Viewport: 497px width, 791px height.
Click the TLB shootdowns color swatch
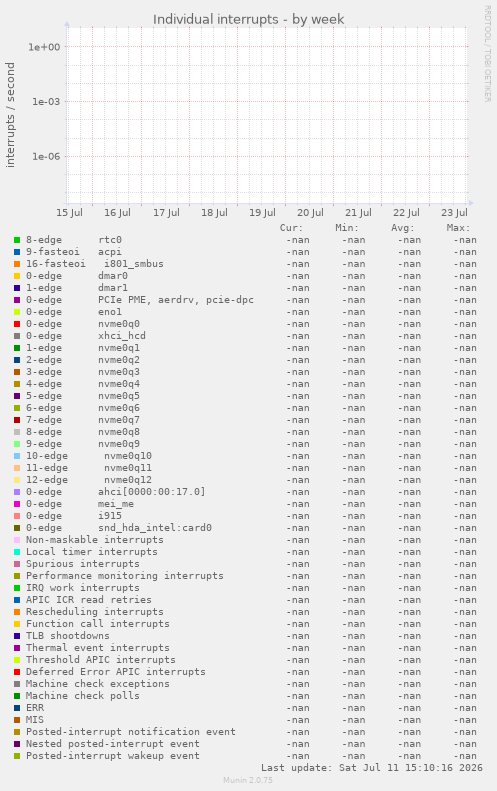pyautogui.click(x=17, y=636)
